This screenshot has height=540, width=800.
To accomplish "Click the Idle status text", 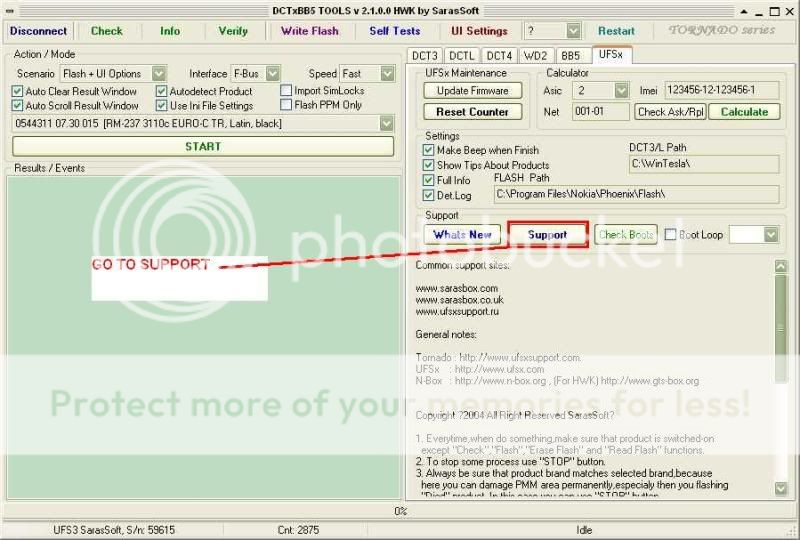I will [x=584, y=530].
